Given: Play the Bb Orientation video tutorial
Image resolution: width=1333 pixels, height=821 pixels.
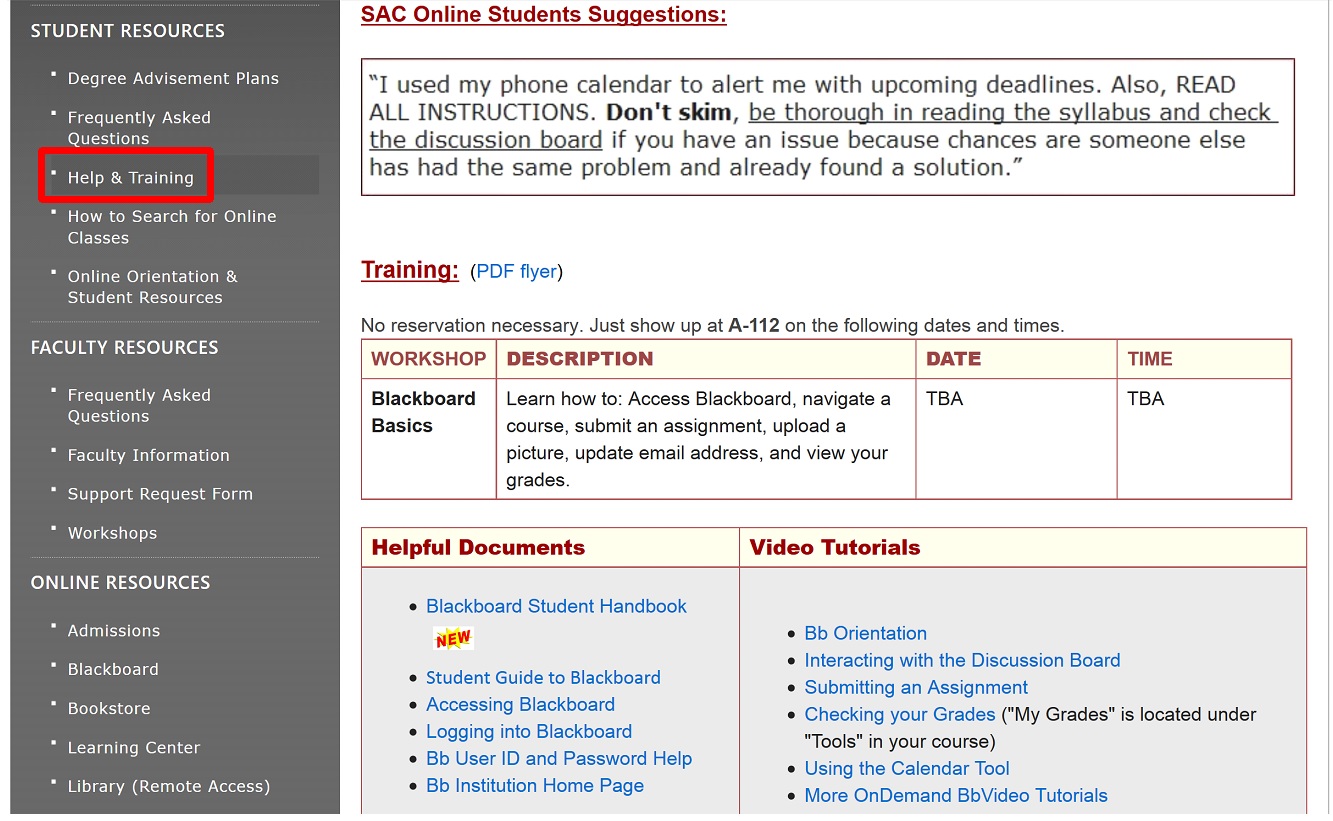Looking at the screenshot, I should click(865, 633).
